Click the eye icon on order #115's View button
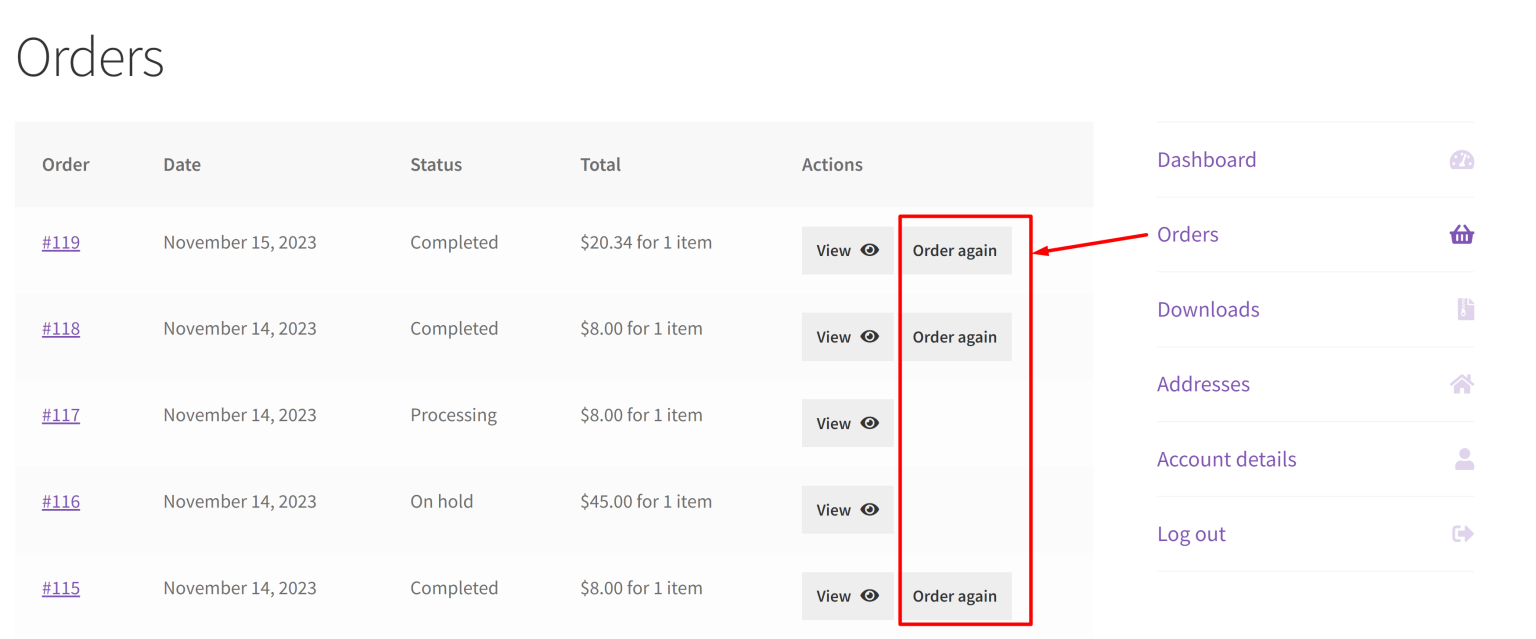The height and width of the screenshot is (639, 1536). (871, 595)
